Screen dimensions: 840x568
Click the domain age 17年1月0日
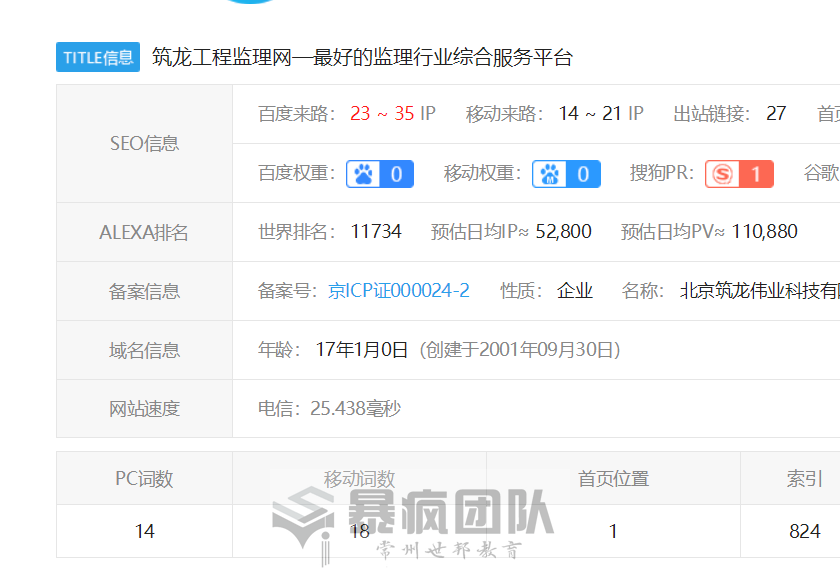[x=362, y=349]
